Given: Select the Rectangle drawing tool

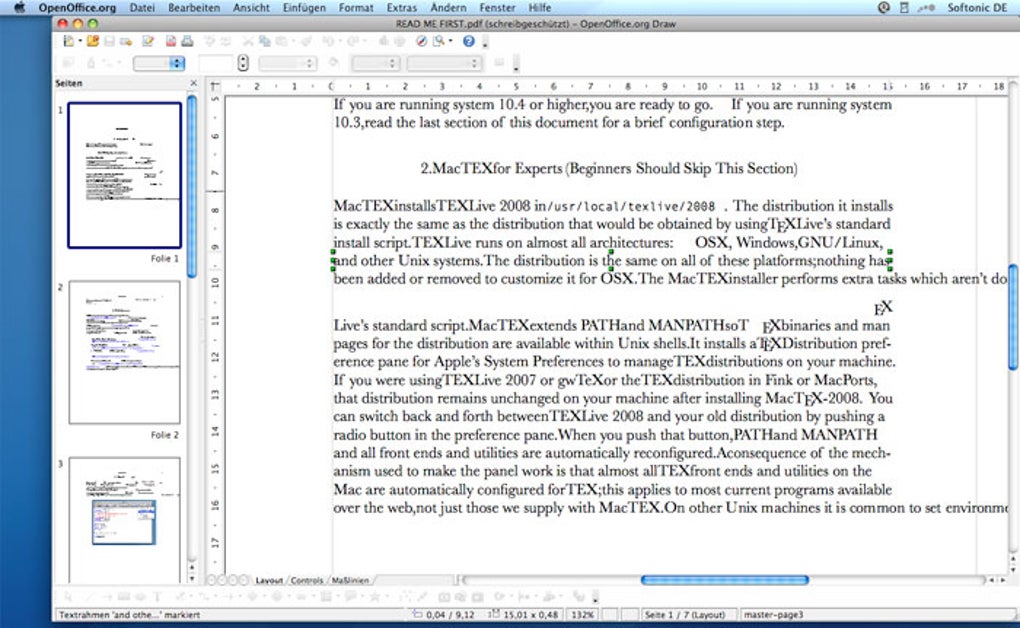Looking at the screenshot, I should pos(124,596).
